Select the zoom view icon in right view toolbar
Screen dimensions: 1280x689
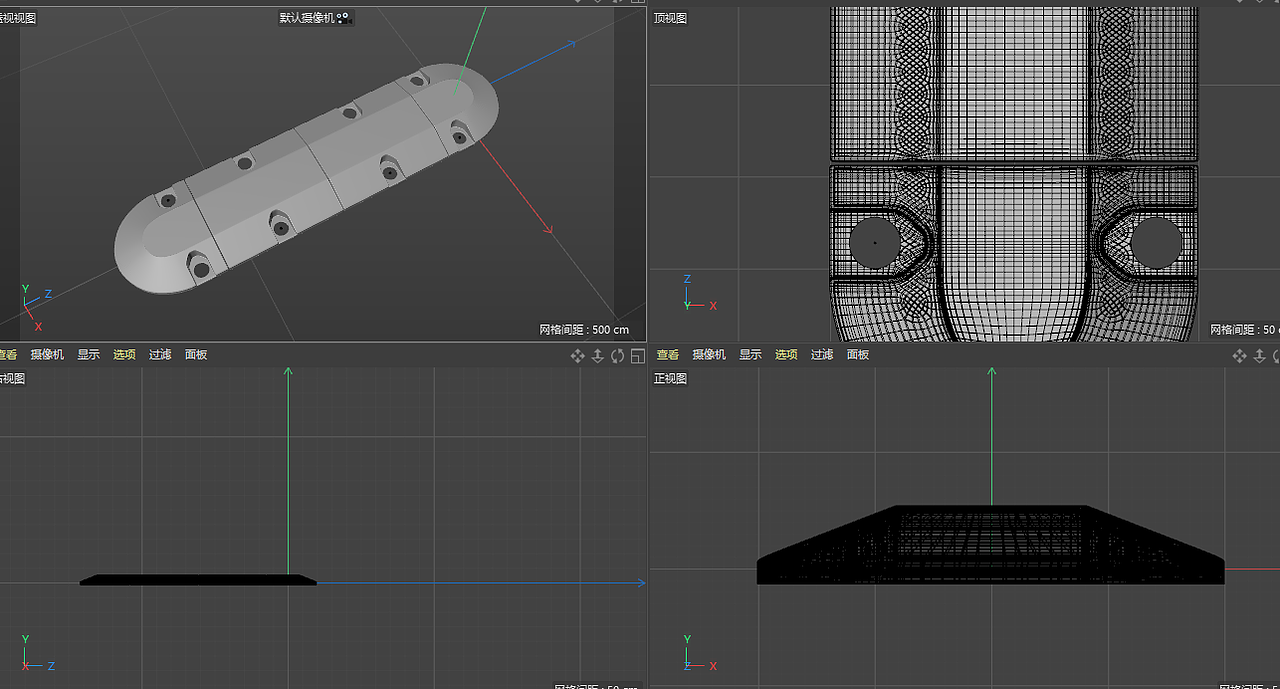click(598, 356)
